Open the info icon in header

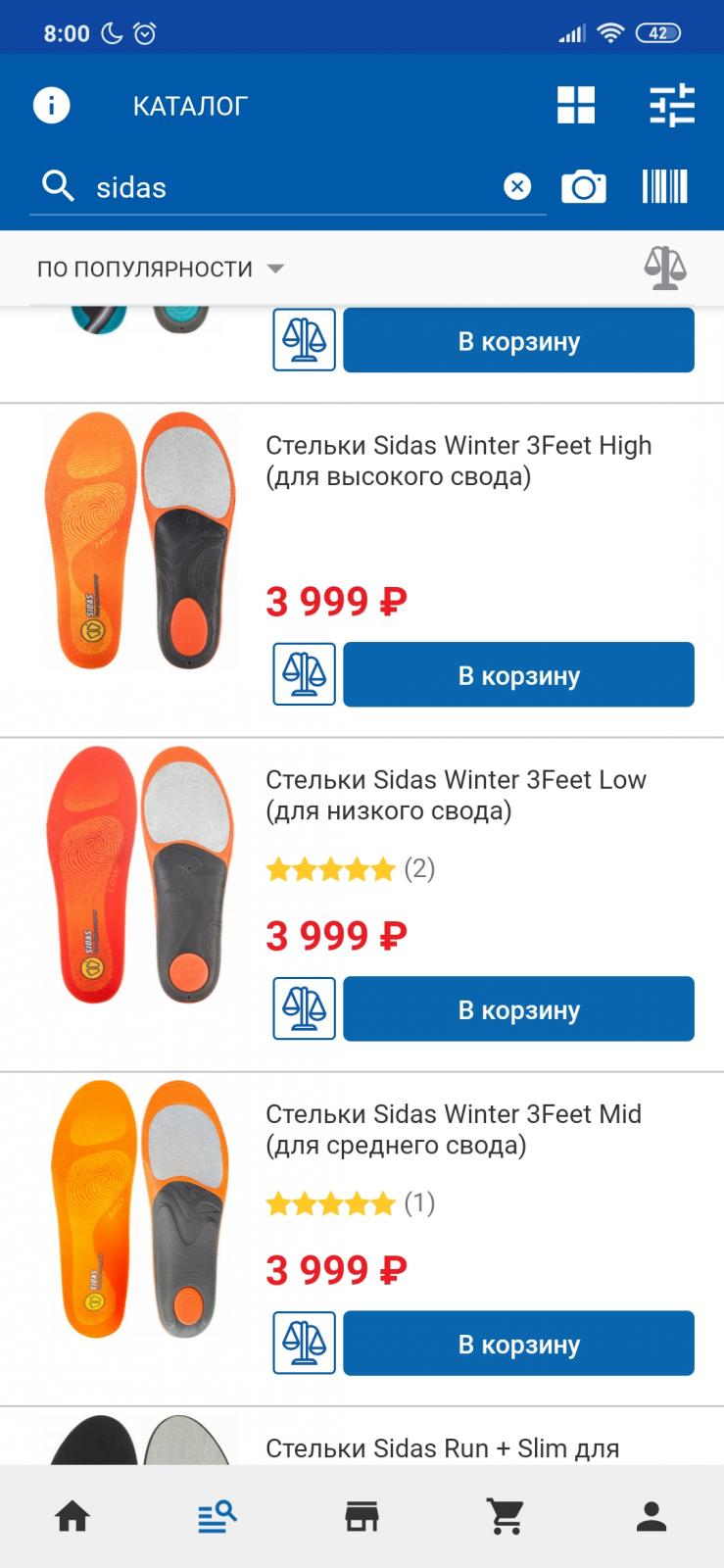[51, 105]
